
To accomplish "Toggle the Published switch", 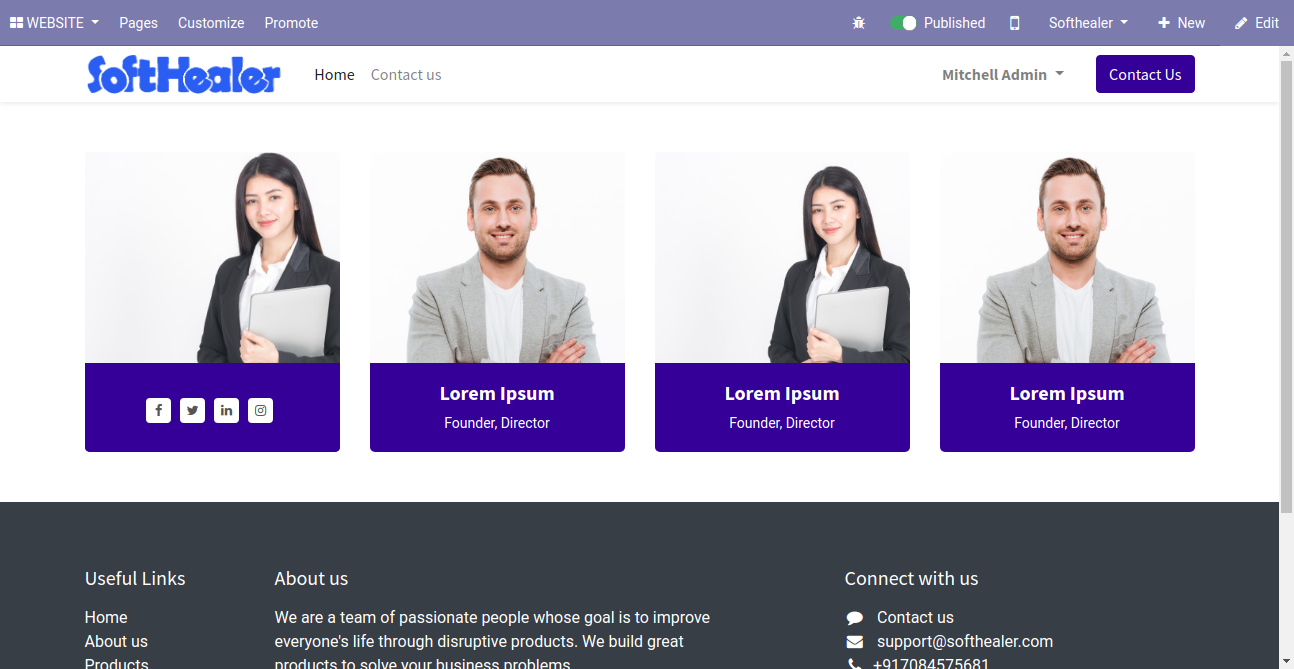I will (903, 23).
